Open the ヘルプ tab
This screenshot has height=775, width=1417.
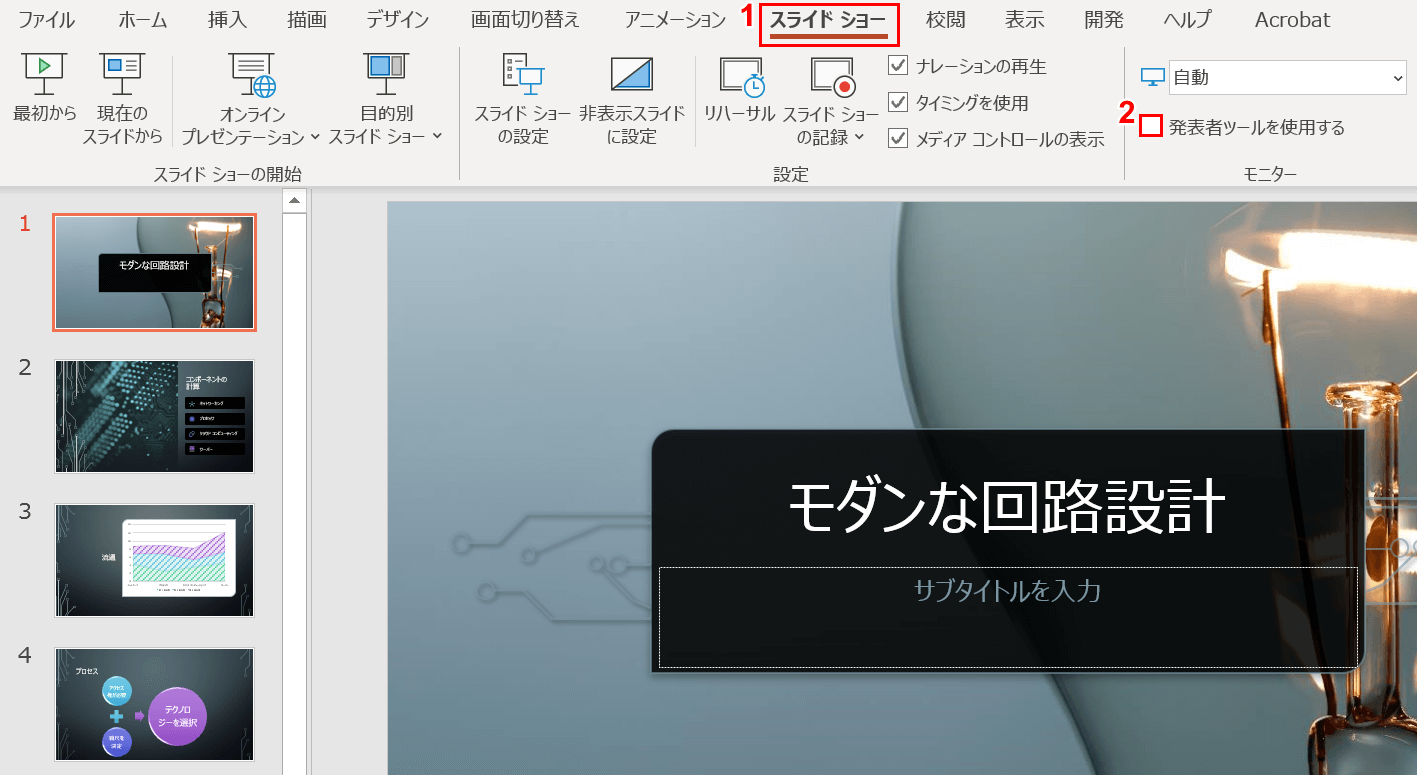pyautogui.click(x=1188, y=20)
